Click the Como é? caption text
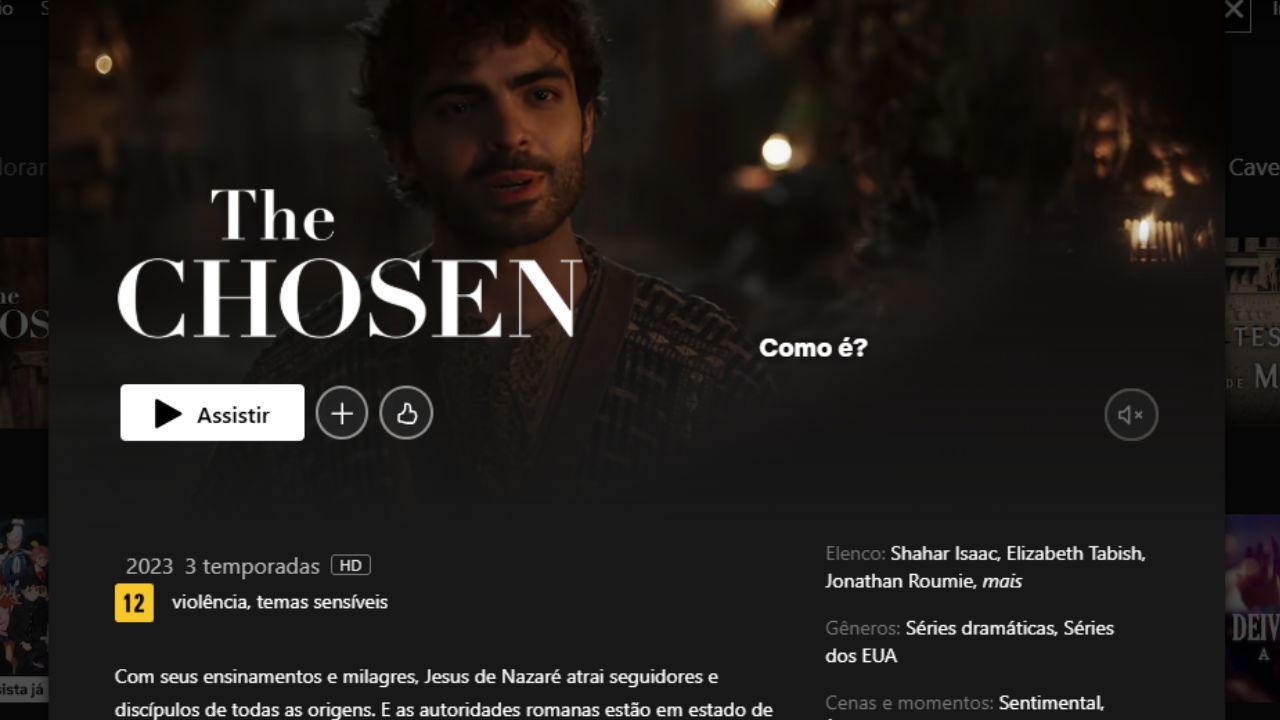The height and width of the screenshot is (720, 1280). tap(813, 348)
